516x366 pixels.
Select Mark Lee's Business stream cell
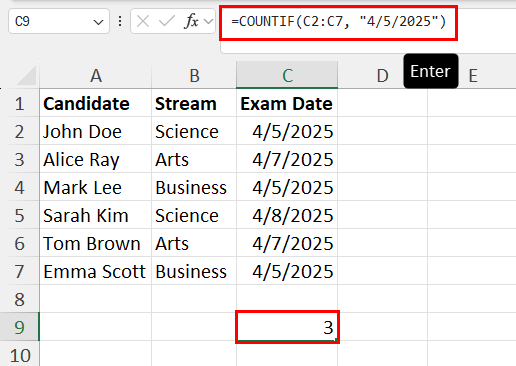coord(194,188)
